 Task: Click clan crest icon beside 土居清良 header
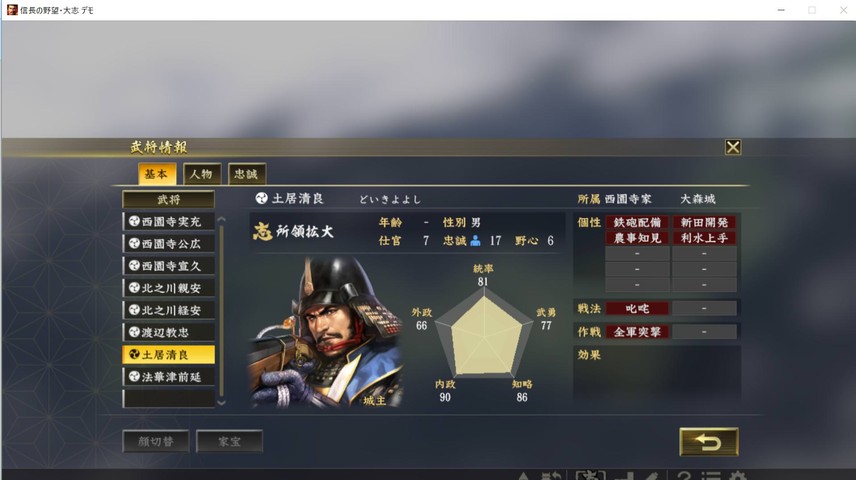(x=261, y=198)
